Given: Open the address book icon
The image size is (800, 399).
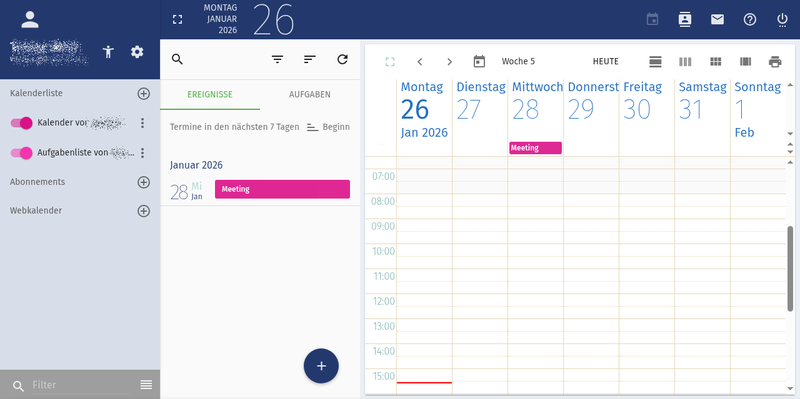Looking at the screenshot, I should pos(685,19).
